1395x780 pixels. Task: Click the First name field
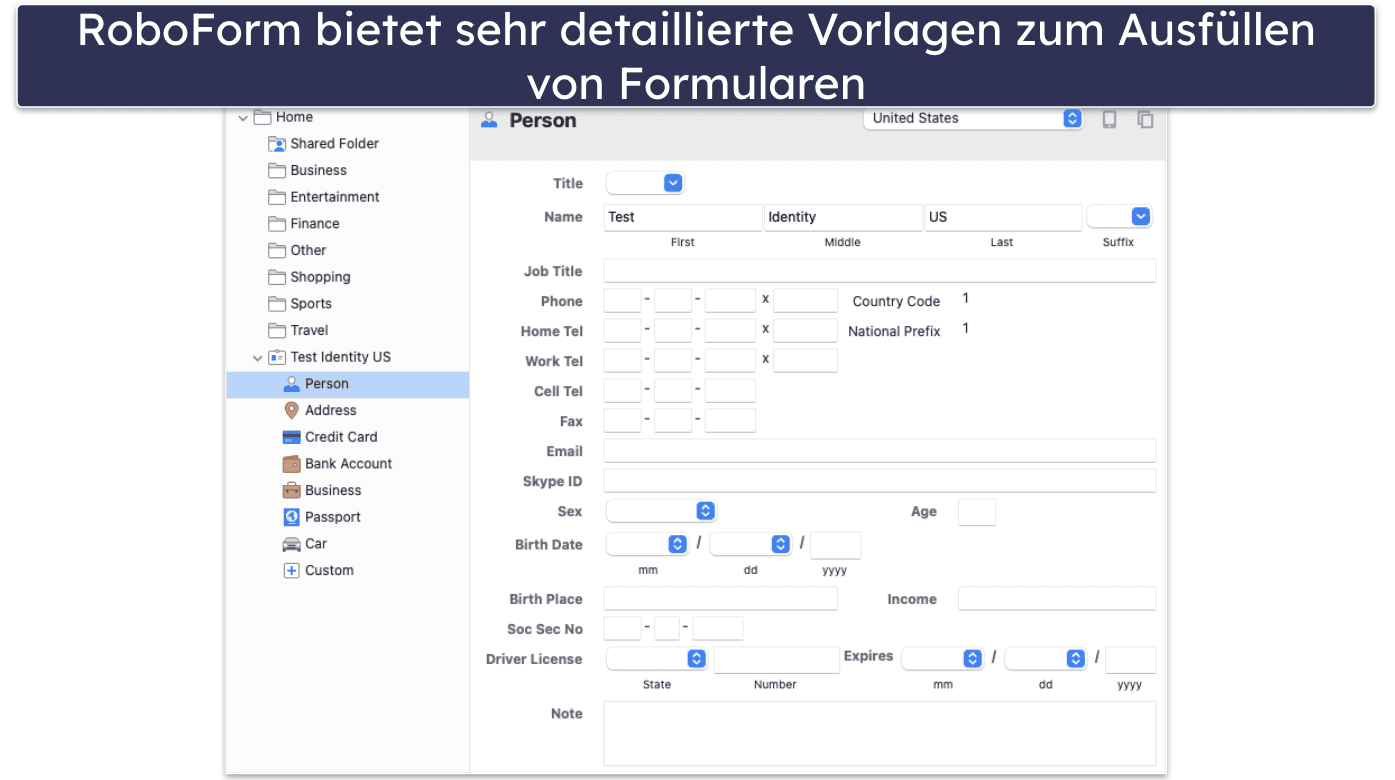point(683,217)
